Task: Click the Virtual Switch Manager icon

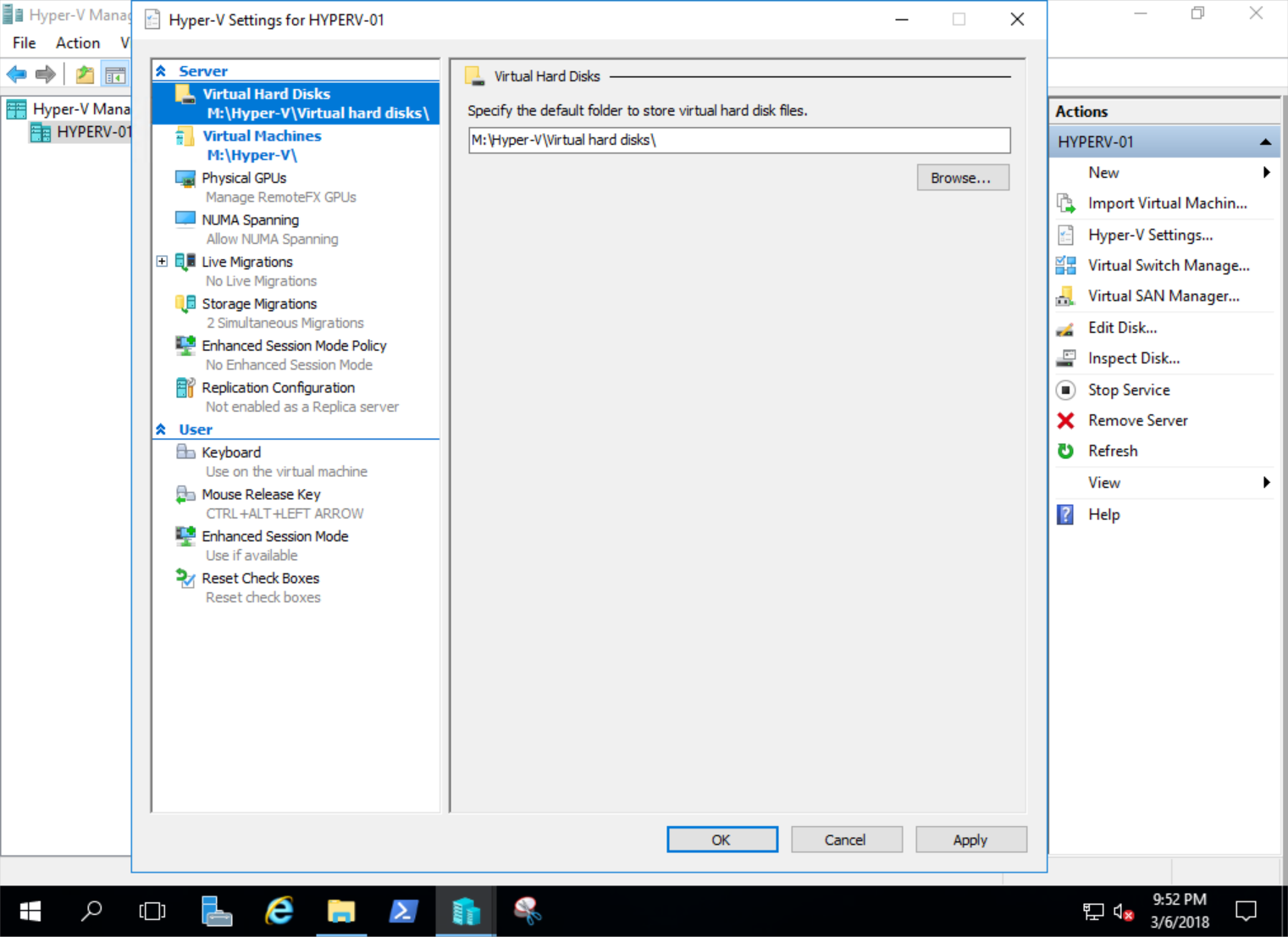Action: click(1066, 265)
